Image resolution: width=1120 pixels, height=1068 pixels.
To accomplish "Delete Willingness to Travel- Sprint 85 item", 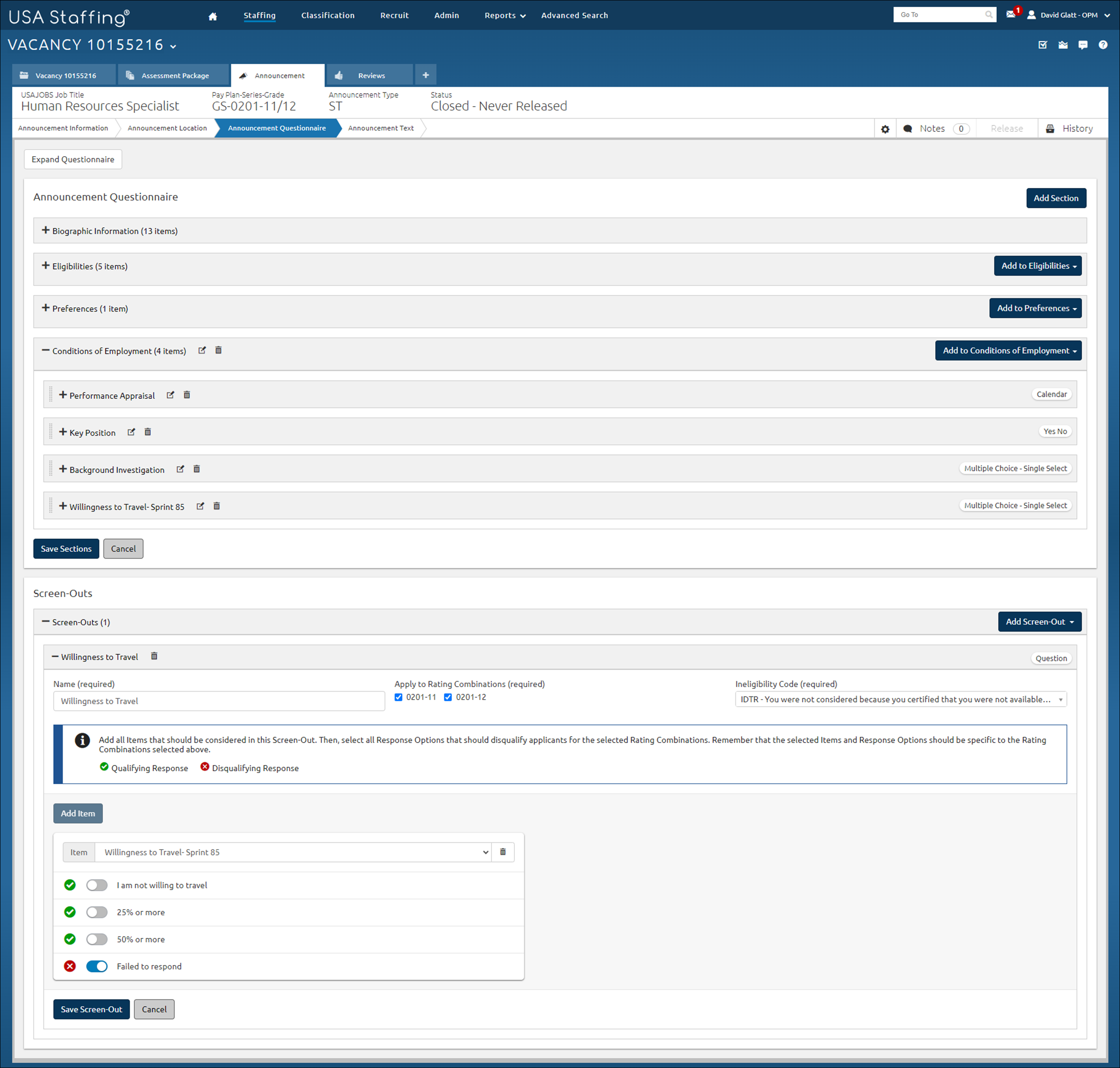I will click(x=216, y=506).
